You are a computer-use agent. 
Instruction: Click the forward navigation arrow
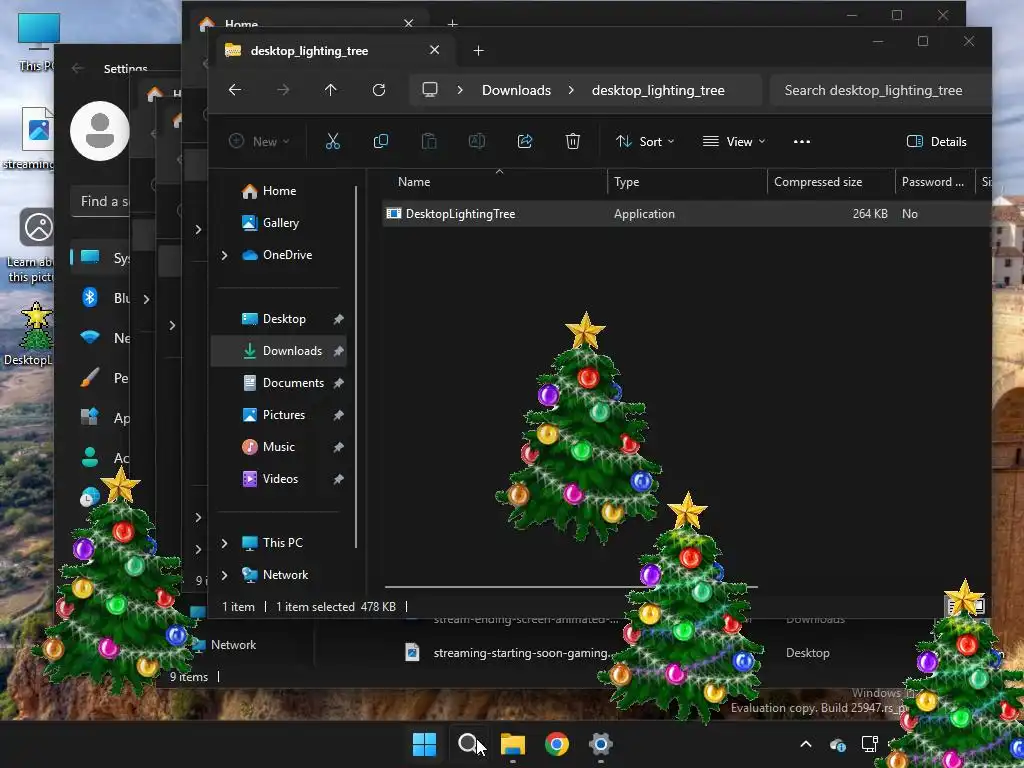tap(283, 90)
